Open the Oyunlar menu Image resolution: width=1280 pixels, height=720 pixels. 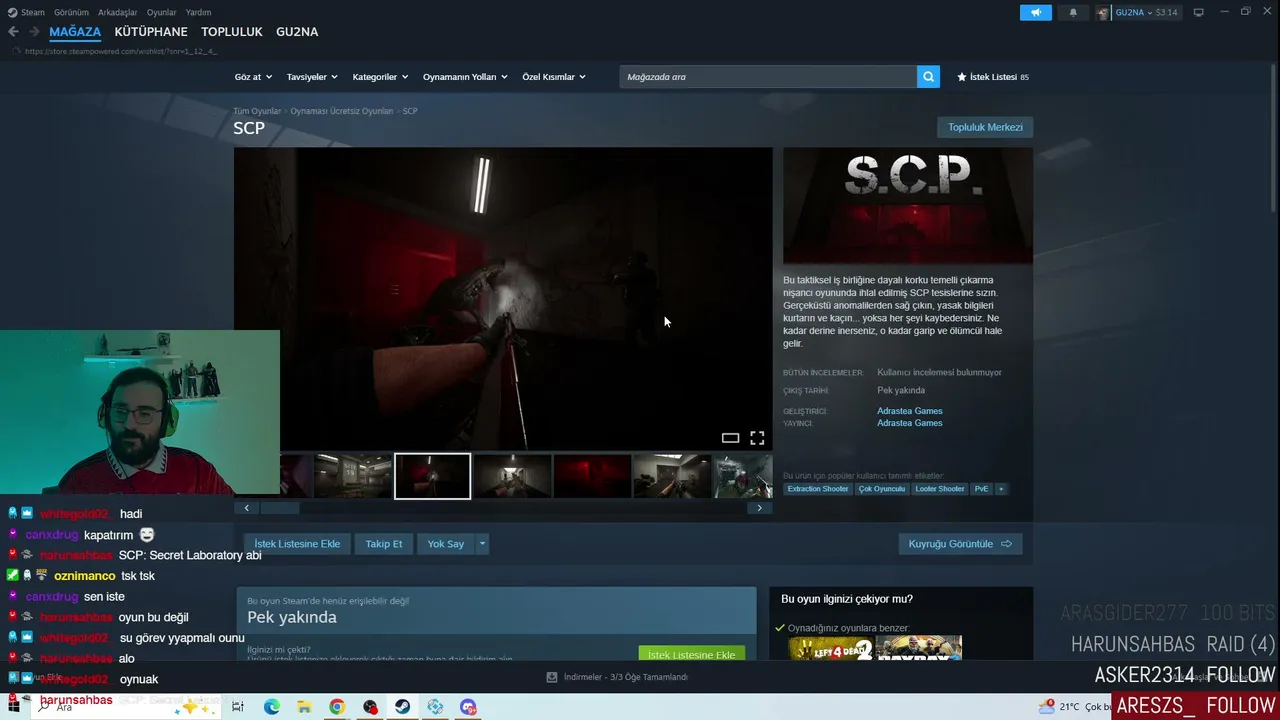tap(161, 12)
